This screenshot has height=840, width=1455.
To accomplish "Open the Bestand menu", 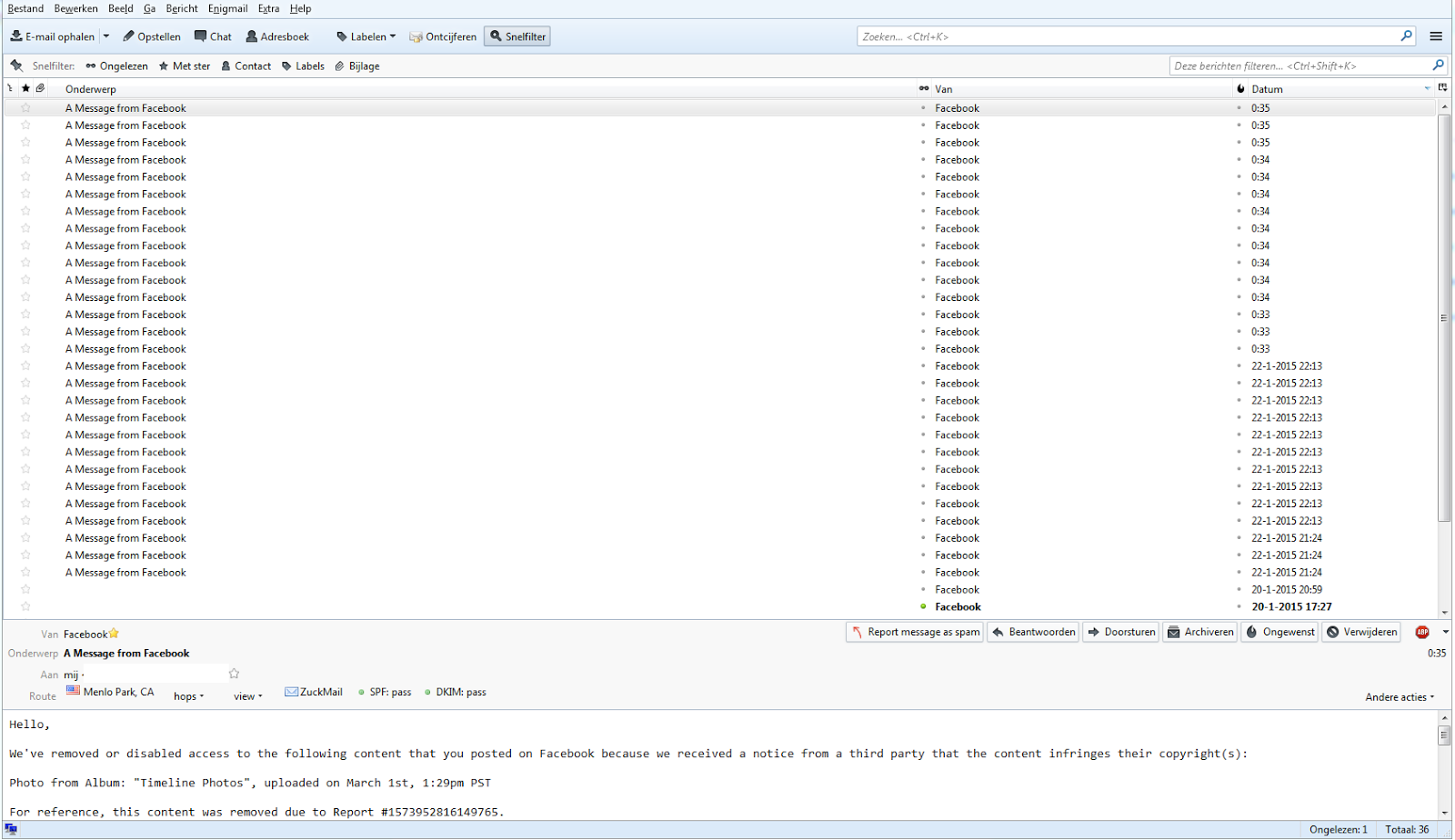I will (x=25, y=8).
